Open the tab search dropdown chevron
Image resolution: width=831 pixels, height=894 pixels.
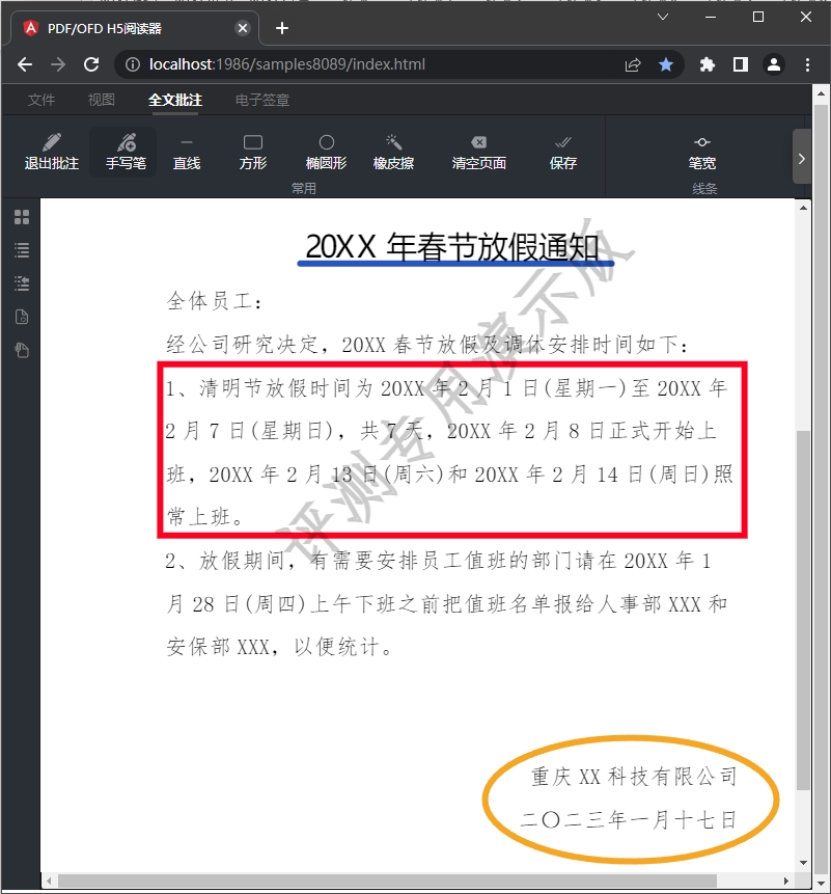[663, 17]
